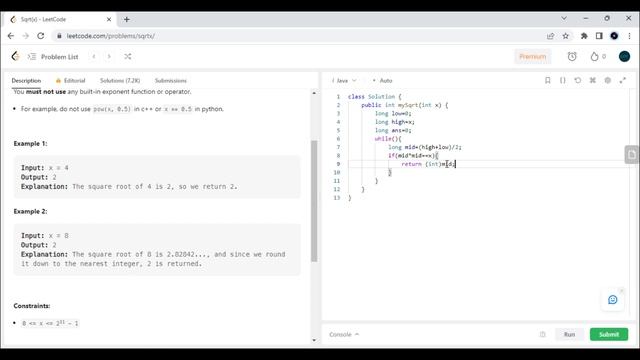Click the bookmark icon in editor toolbar
The width and height of the screenshot is (640, 360).
(x=548, y=80)
